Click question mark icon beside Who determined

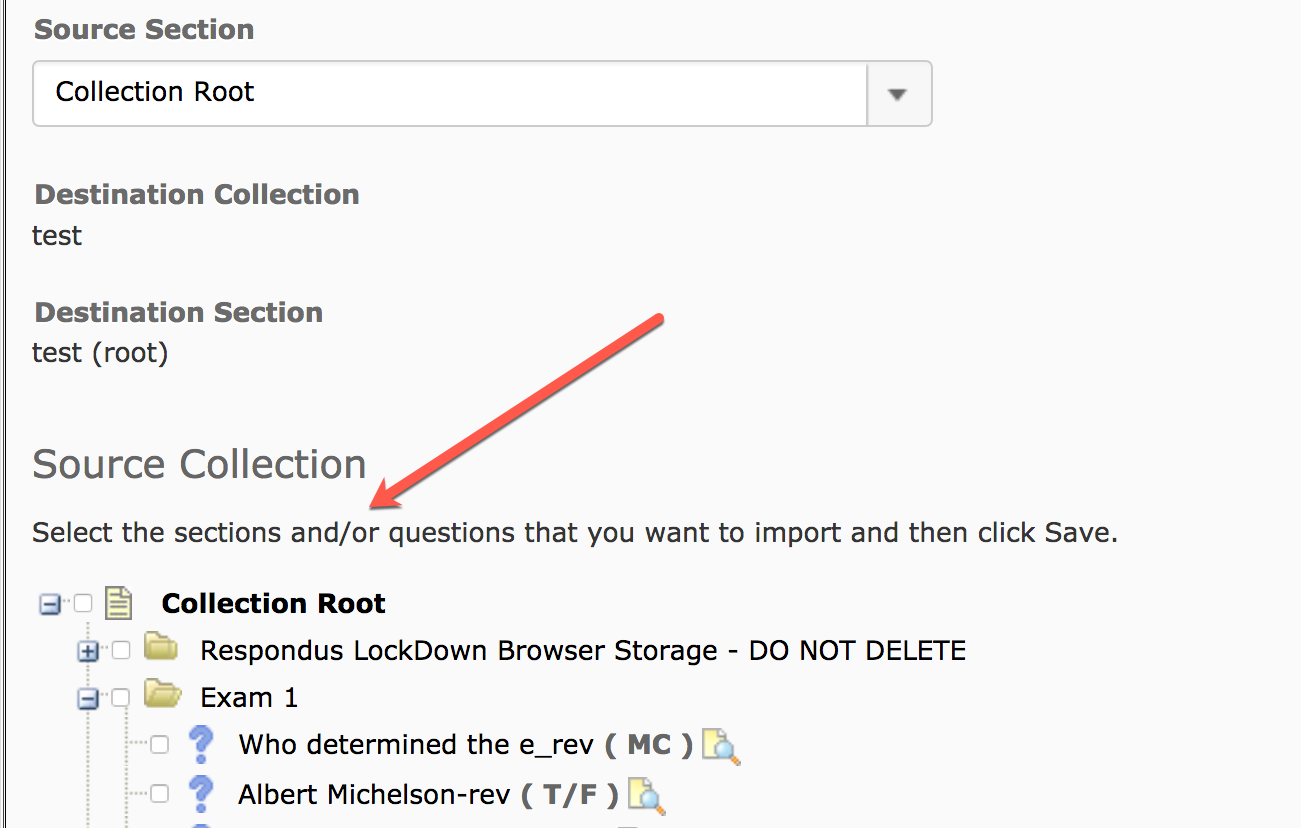[201, 744]
